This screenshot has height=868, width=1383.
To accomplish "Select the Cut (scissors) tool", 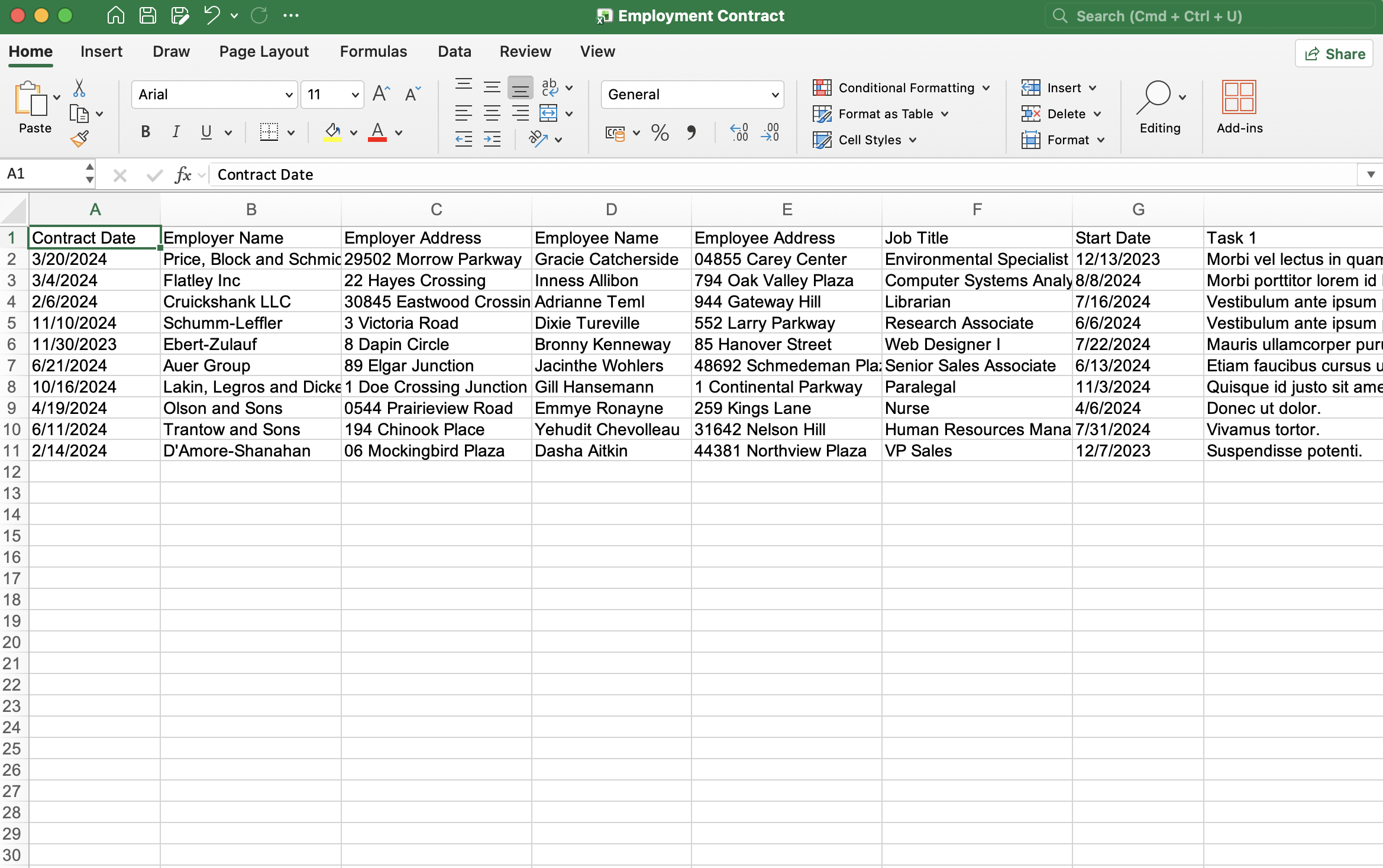I will point(79,87).
